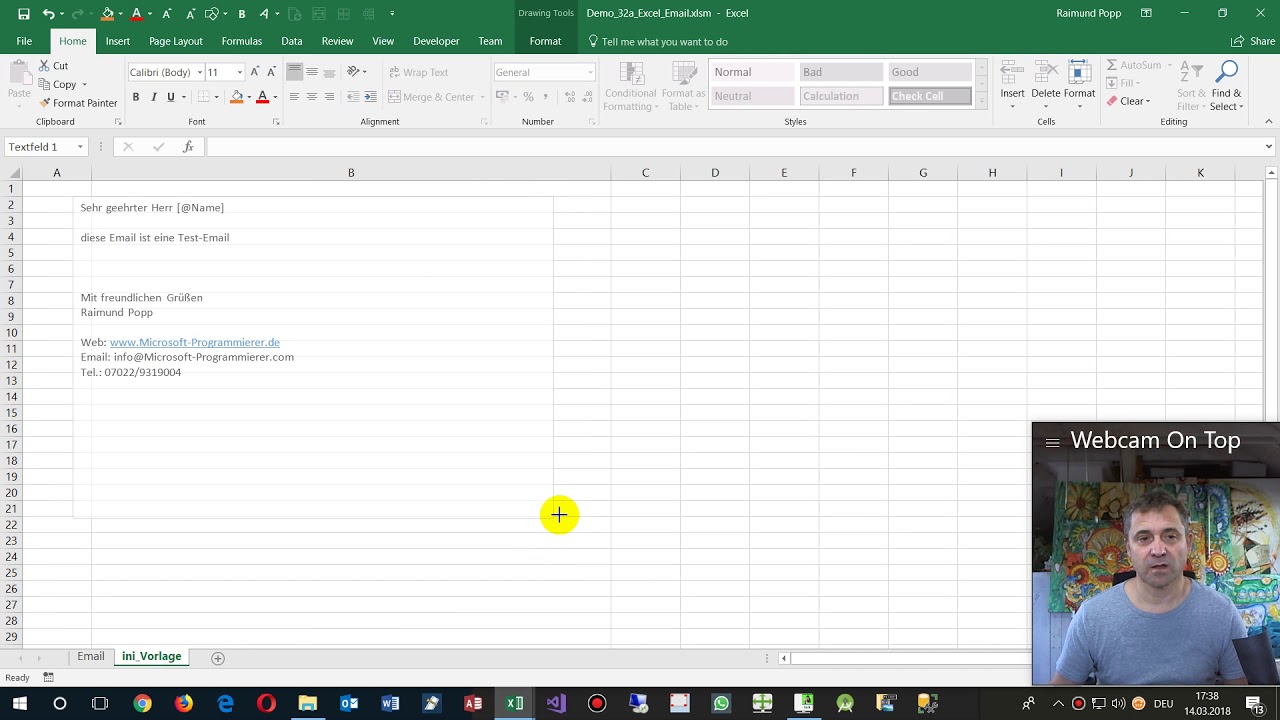Toggle bottom vertical alignment
The image size is (1280, 720).
click(x=329, y=72)
